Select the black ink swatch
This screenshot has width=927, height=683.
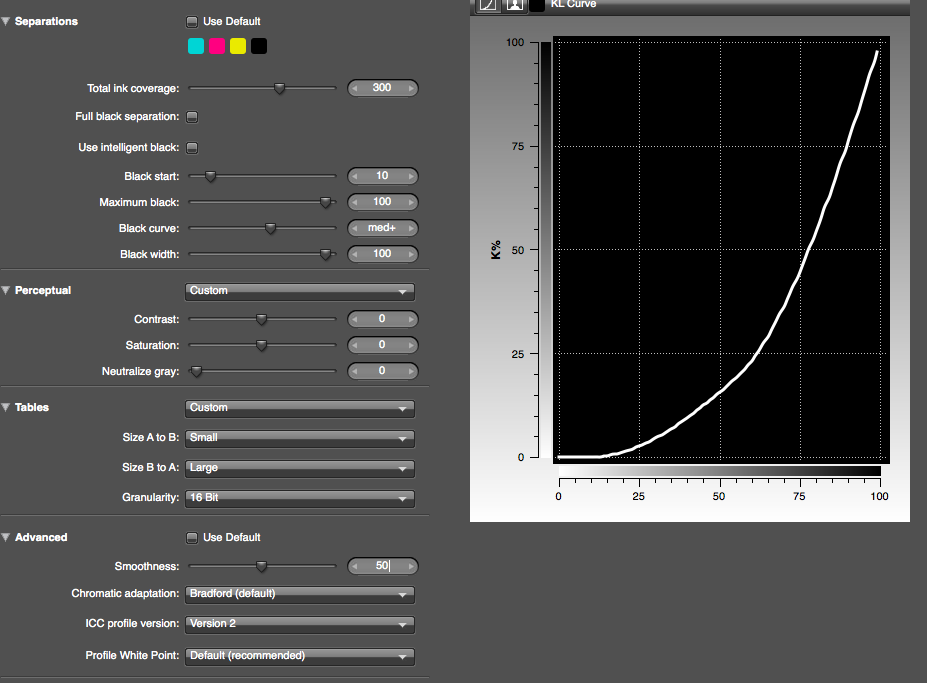click(x=259, y=46)
